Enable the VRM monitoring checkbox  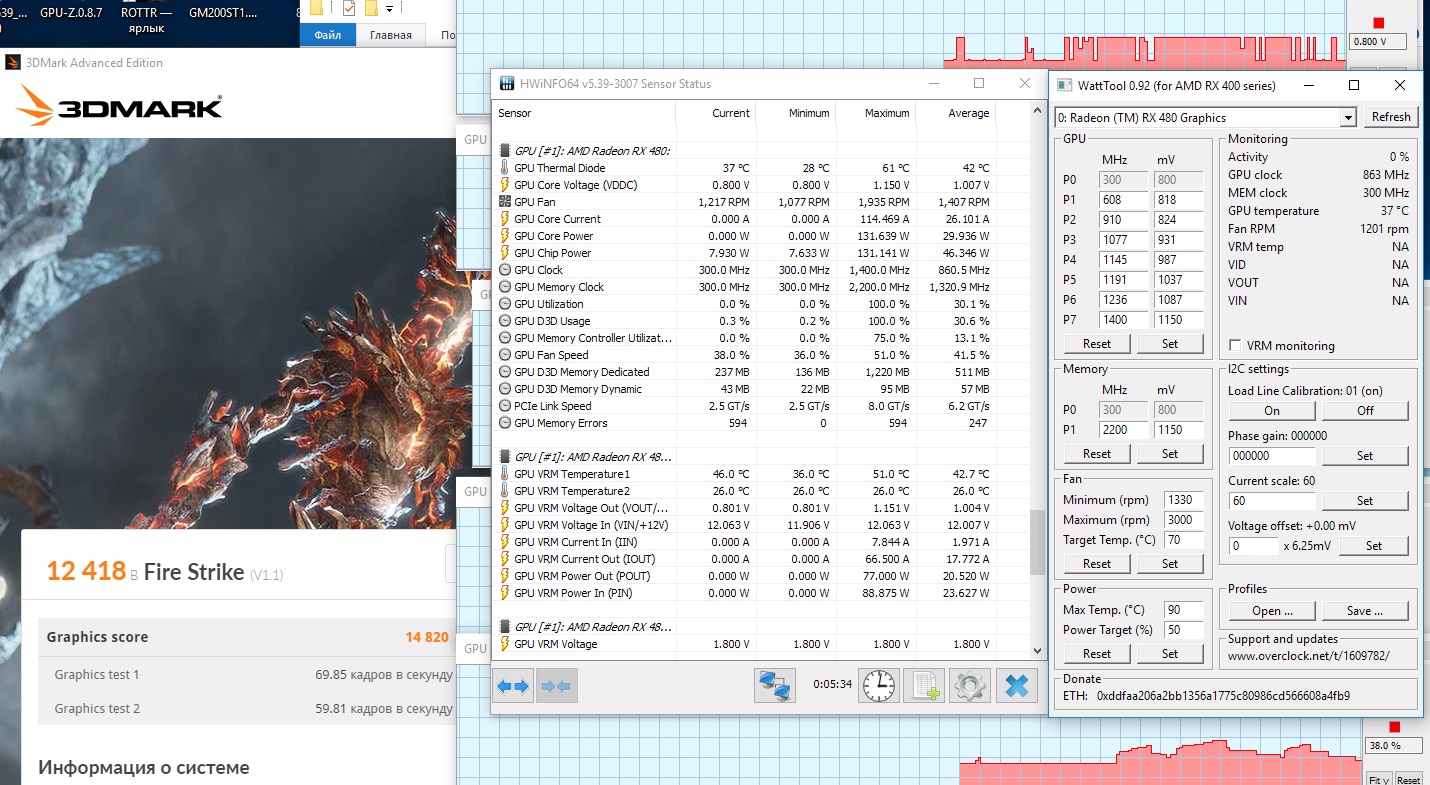(1236, 346)
